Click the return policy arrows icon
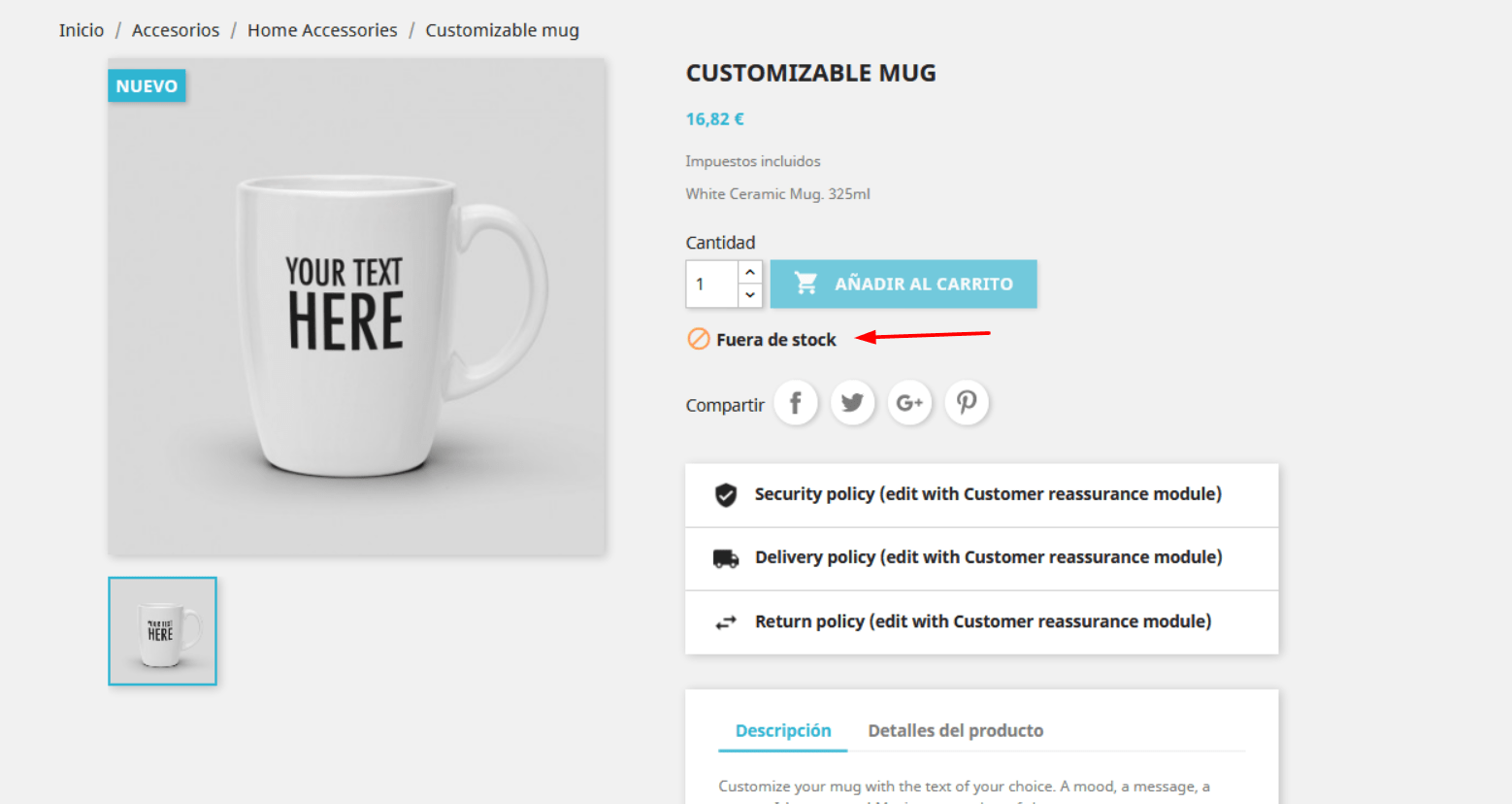The width and height of the screenshot is (1512, 804). [x=726, y=622]
